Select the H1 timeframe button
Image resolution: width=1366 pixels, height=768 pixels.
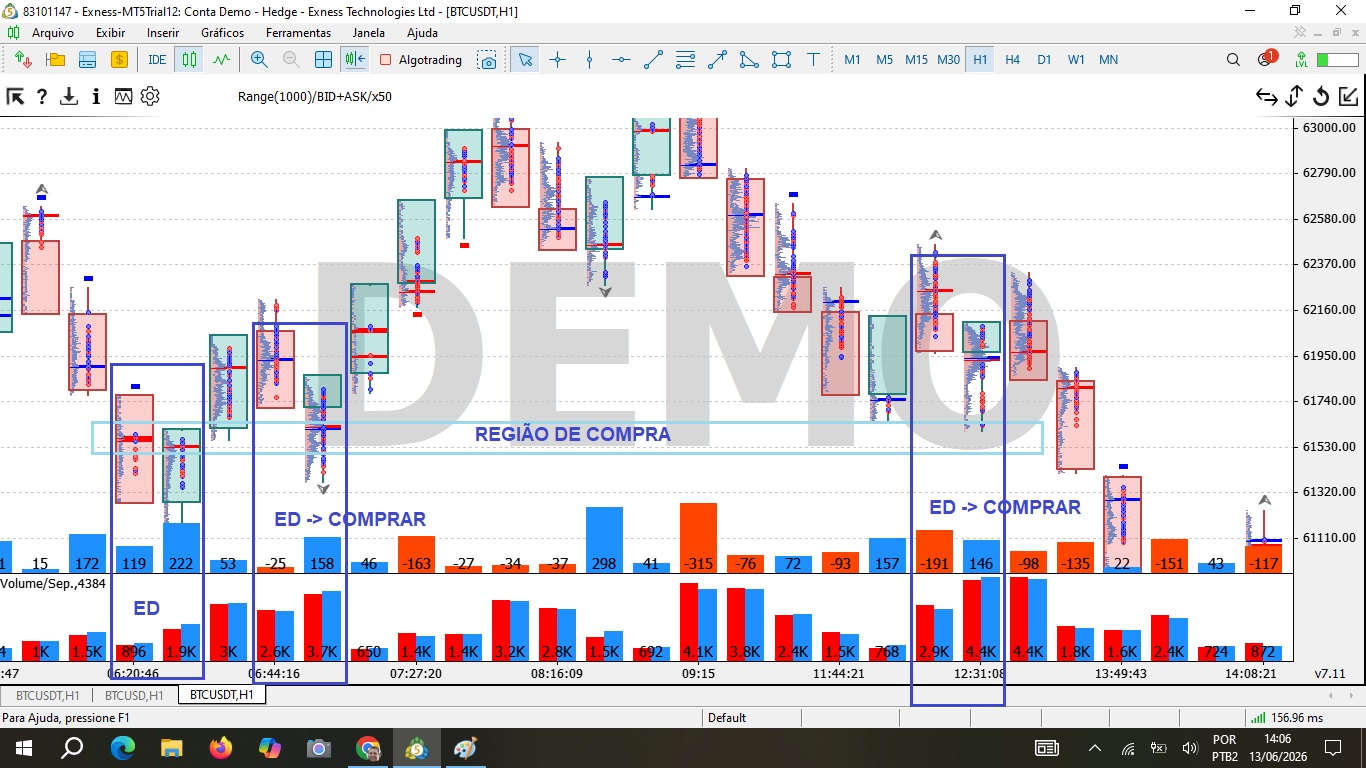tap(980, 59)
